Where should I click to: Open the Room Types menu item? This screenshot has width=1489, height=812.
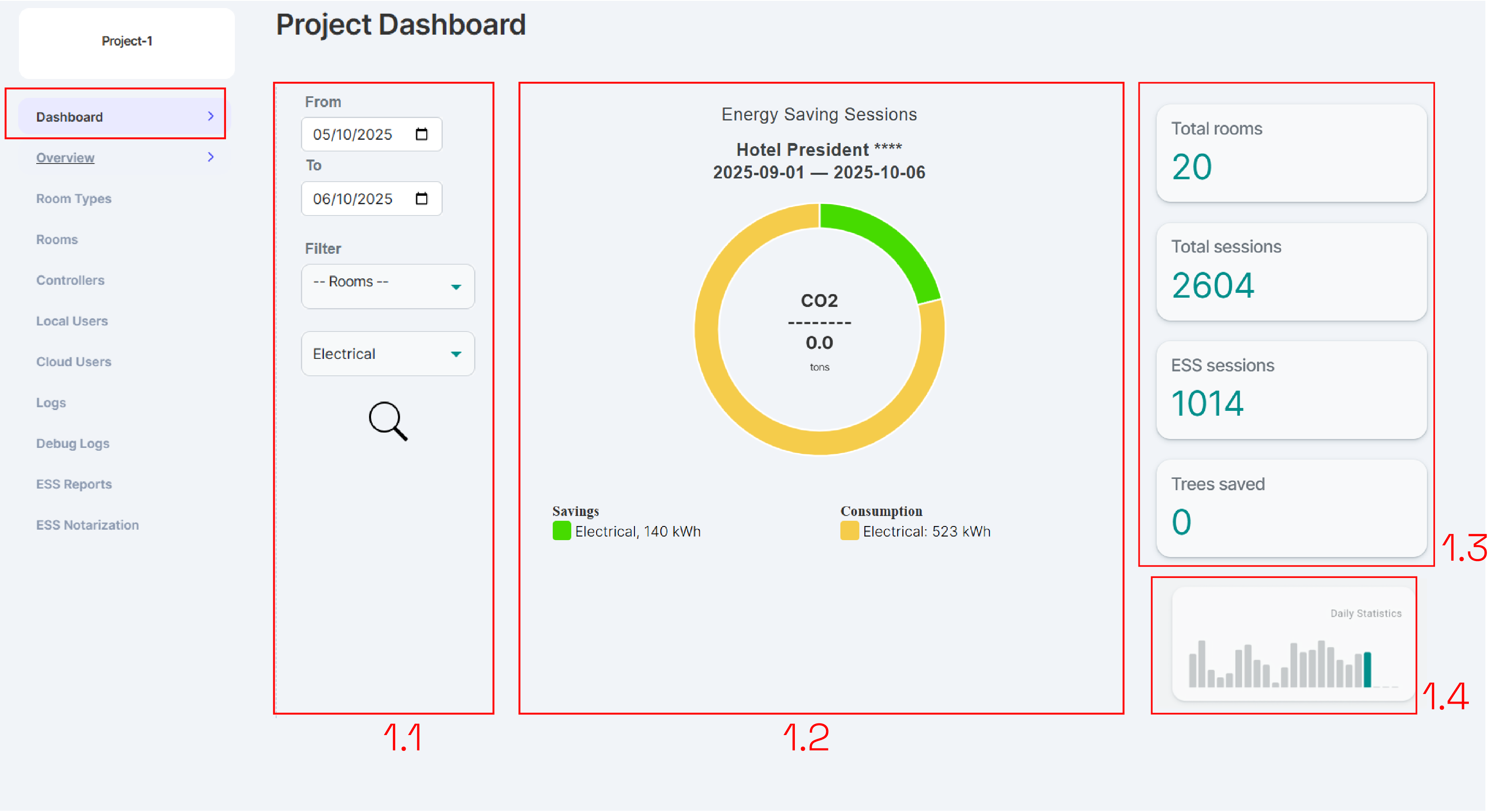coord(73,198)
